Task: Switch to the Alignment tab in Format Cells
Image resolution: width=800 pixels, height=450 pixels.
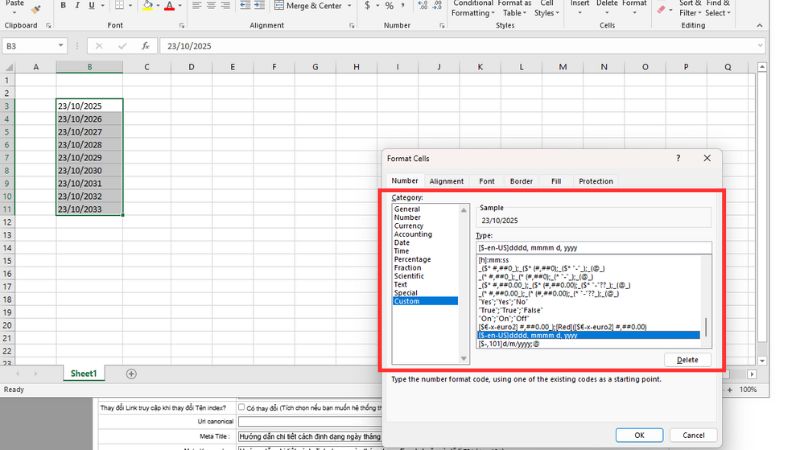Action: tap(446, 181)
